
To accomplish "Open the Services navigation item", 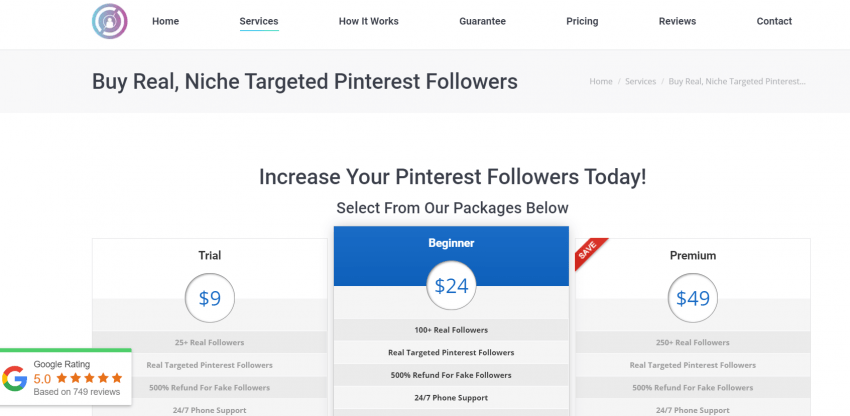I will click(x=259, y=21).
